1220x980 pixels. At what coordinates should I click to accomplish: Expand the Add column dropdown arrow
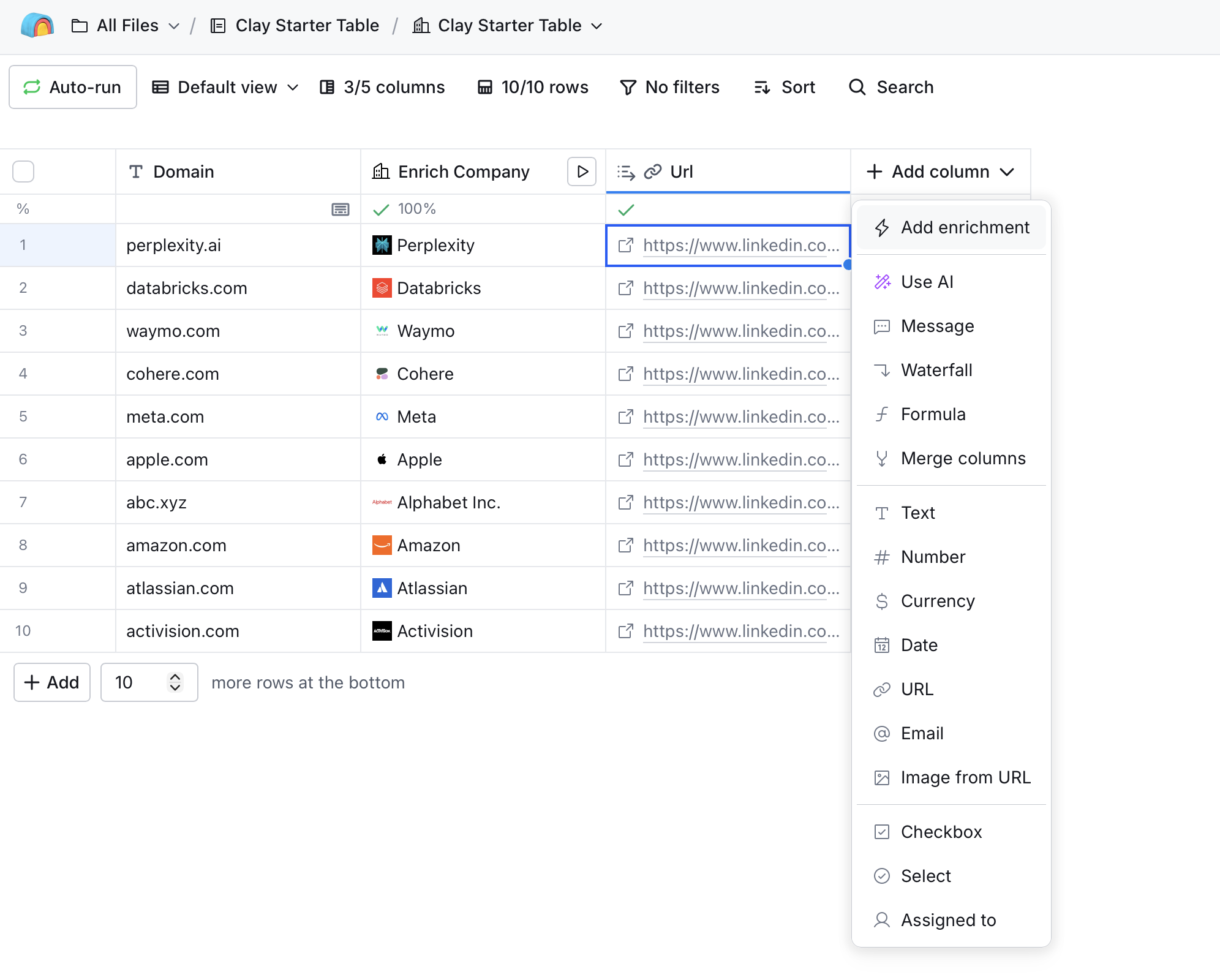coord(1009,171)
